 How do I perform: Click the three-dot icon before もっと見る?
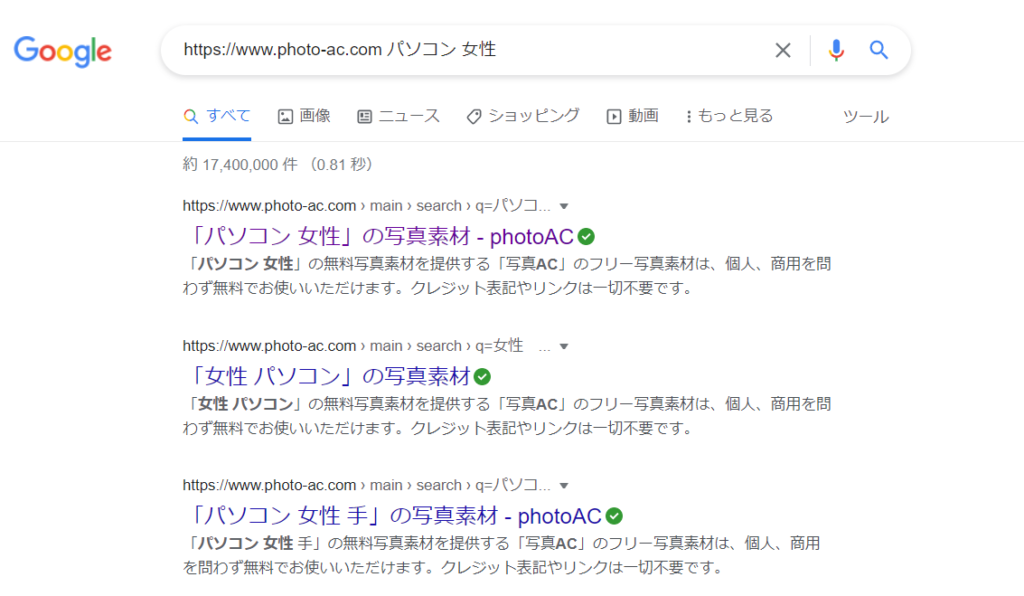[x=688, y=117]
